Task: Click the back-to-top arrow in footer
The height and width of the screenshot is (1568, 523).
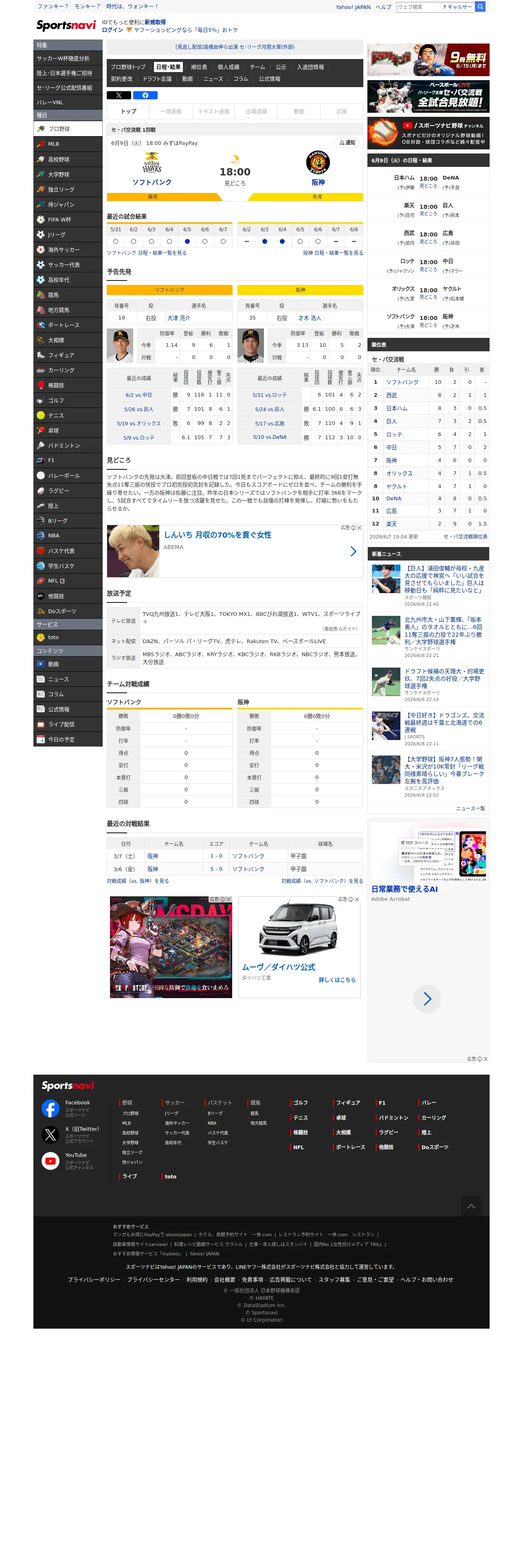Action: (x=470, y=1207)
